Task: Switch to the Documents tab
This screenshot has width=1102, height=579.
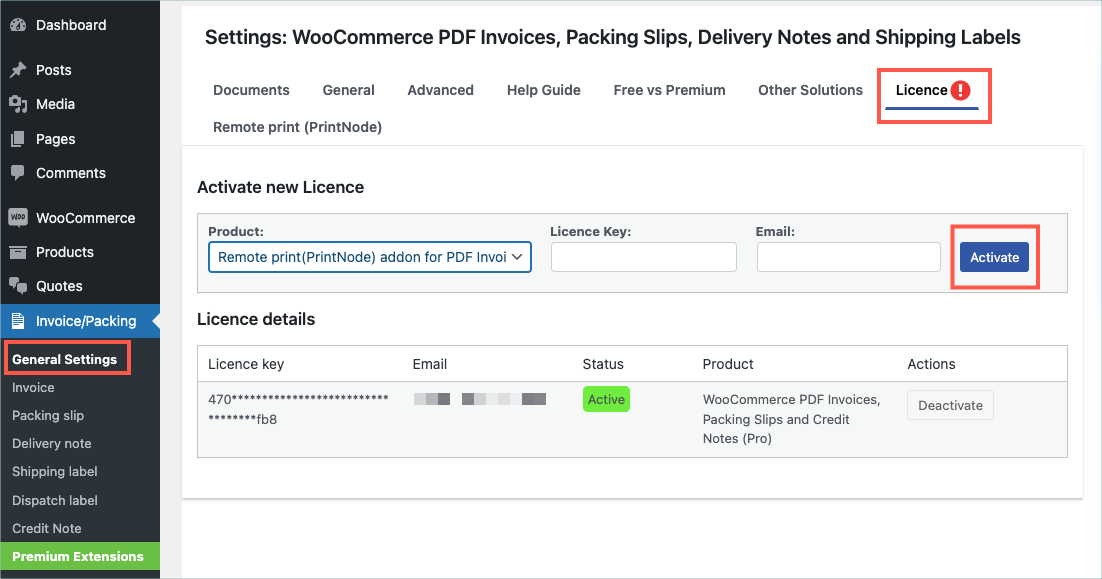Action: point(251,90)
